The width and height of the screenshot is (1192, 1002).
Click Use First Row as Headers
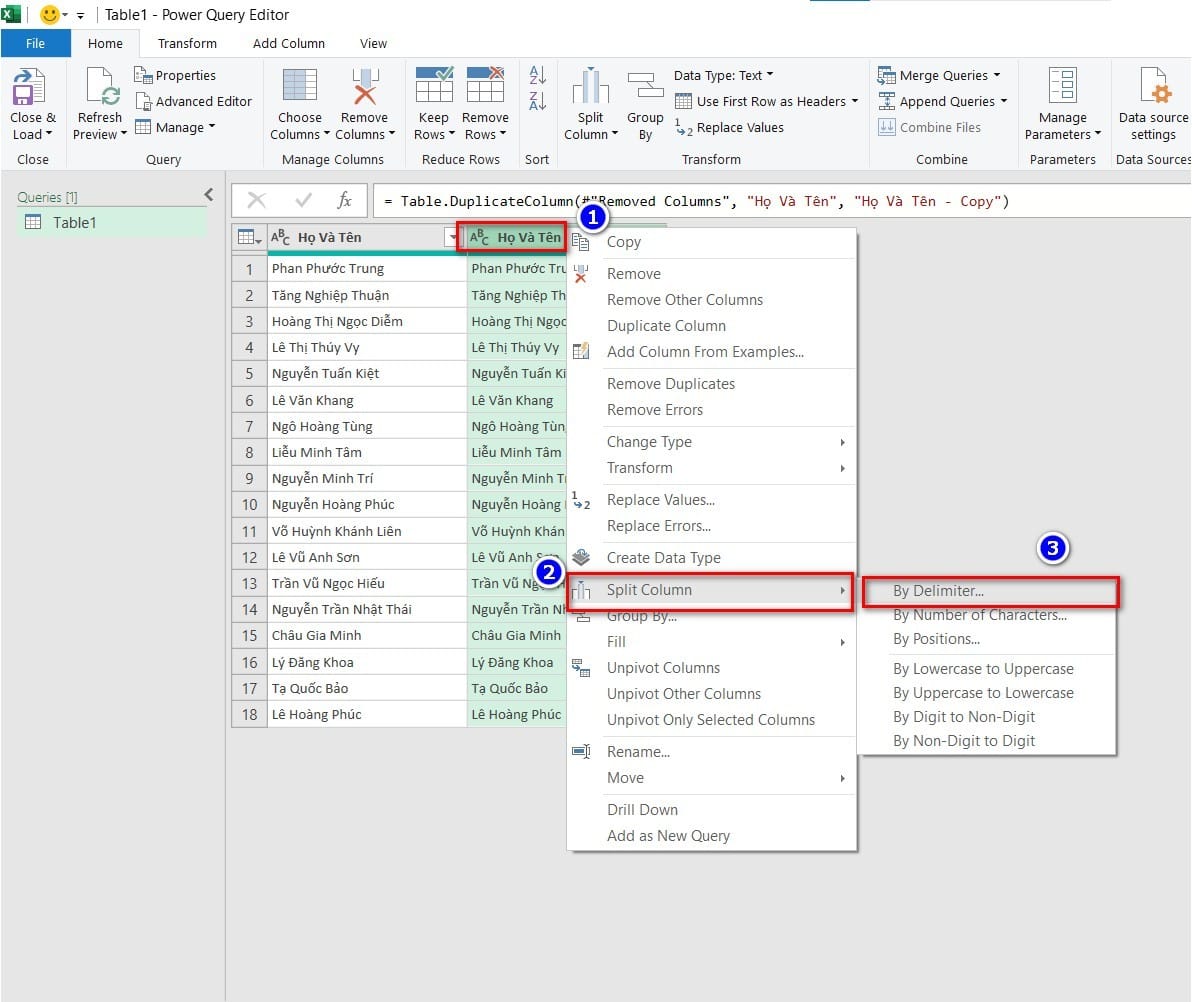click(x=770, y=101)
